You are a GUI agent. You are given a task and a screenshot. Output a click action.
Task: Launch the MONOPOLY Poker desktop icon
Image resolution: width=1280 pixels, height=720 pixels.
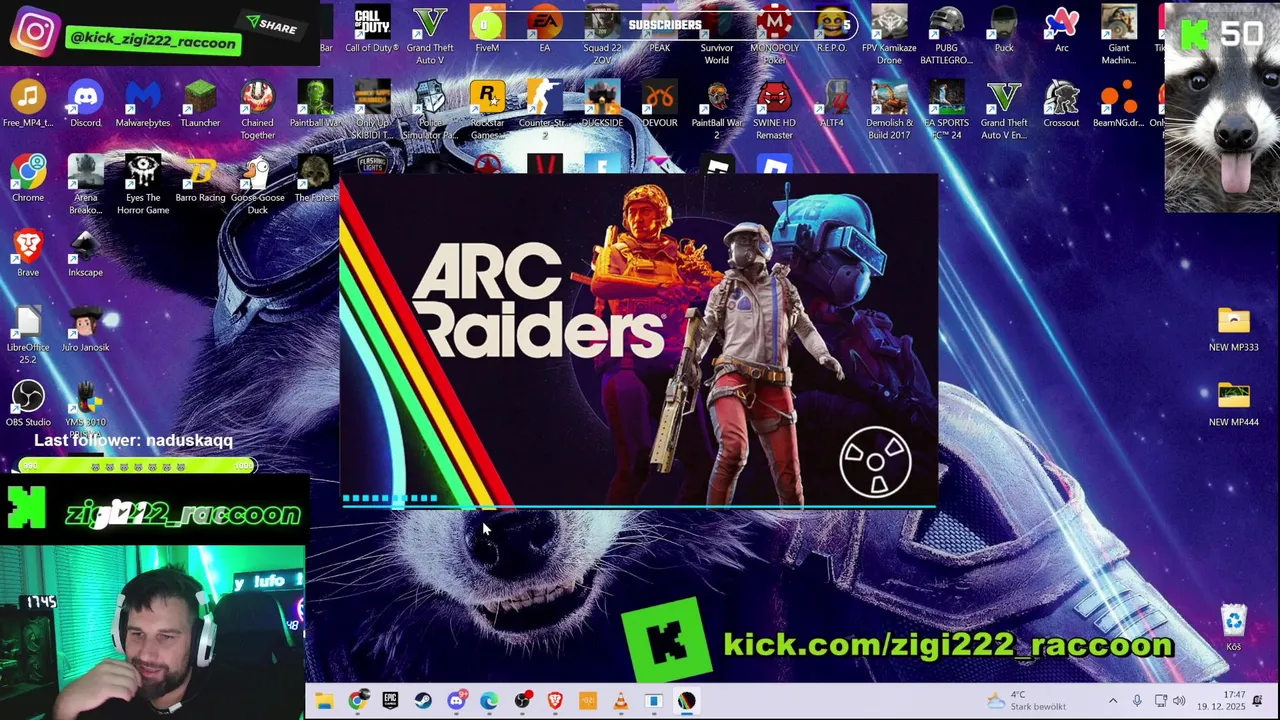point(775,36)
